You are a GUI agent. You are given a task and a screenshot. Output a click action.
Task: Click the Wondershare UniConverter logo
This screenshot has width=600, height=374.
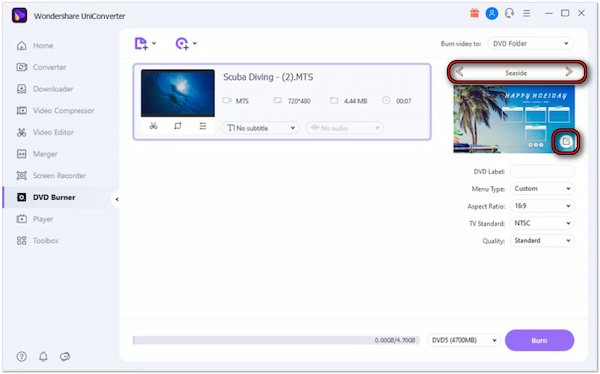(x=20, y=16)
